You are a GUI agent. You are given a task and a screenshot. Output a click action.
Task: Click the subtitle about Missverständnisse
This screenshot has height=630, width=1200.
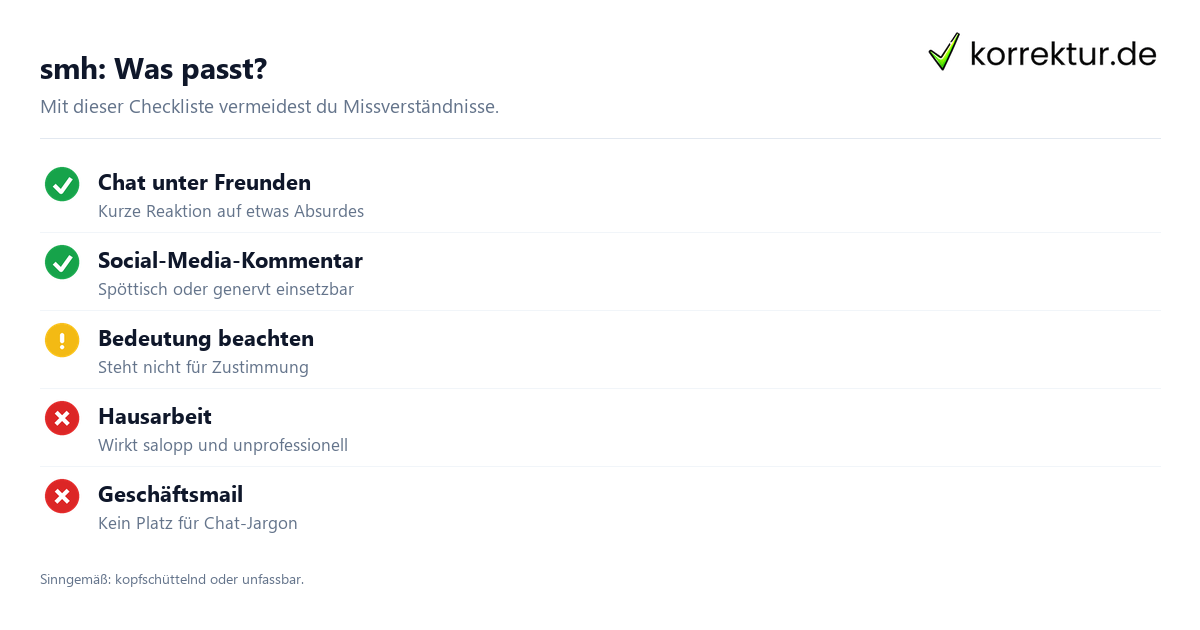coord(269,107)
